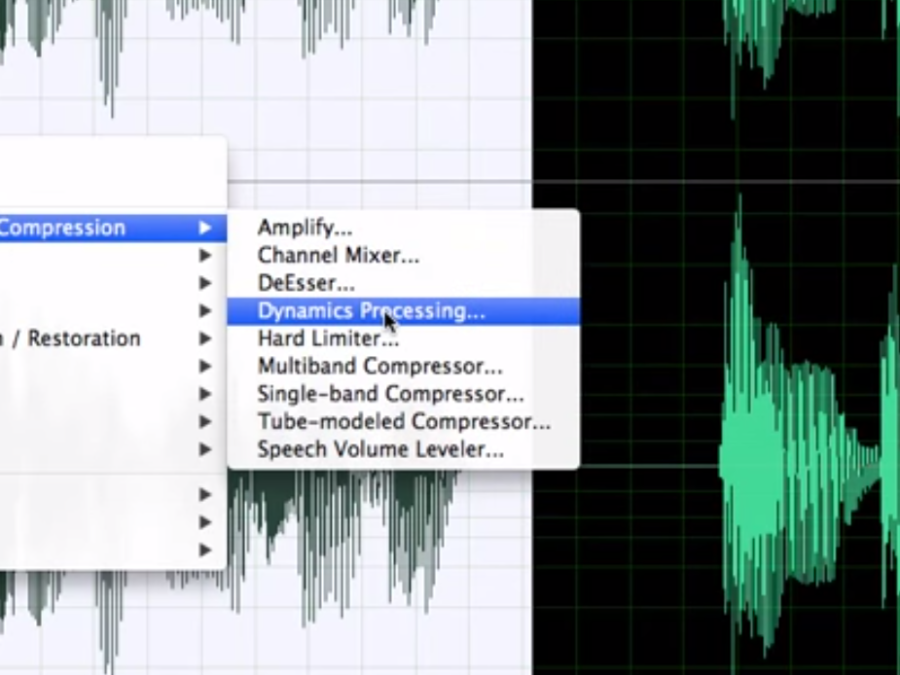Screen dimensions: 900x675
Task: Choose Channel Mixer effect
Action: (338, 256)
